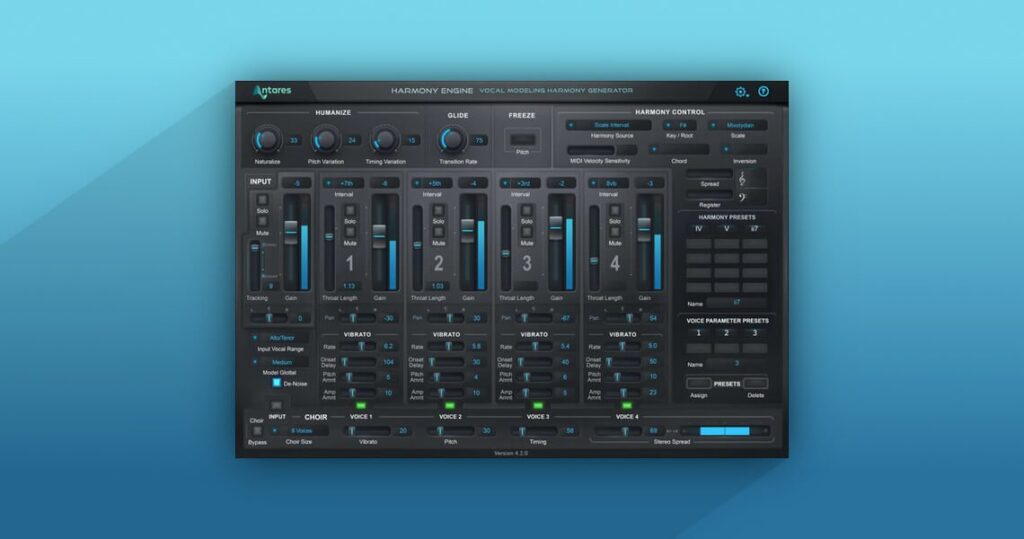
Task: Open the Choir Size dropdown
Action: click(x=299, y=431)
